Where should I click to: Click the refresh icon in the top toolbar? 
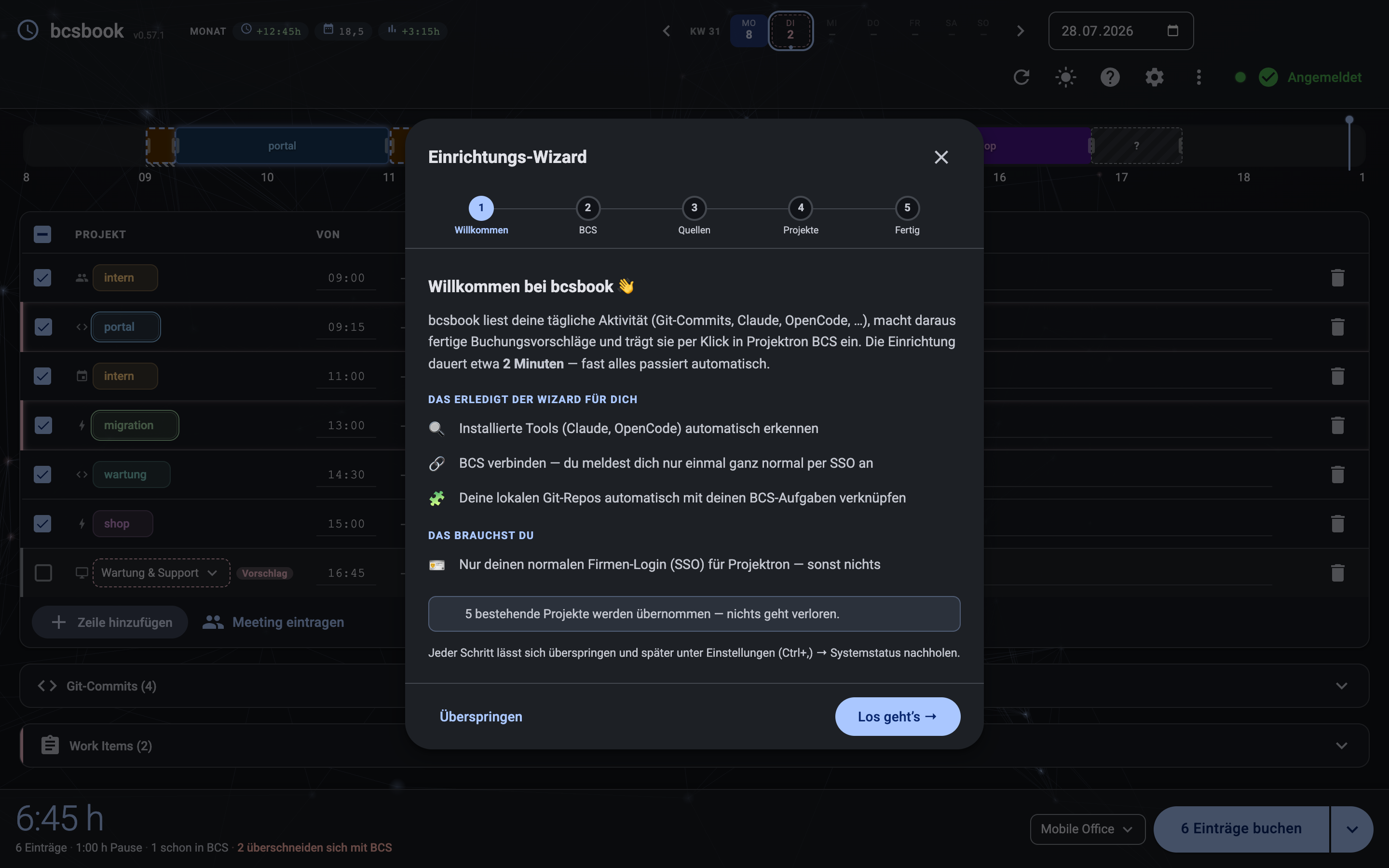coord(1021,77)
